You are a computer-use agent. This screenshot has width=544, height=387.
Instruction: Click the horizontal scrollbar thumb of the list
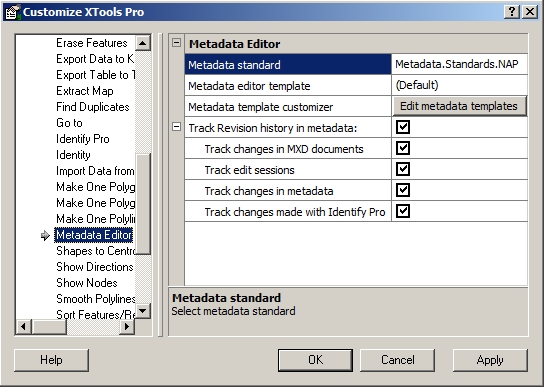49,327
